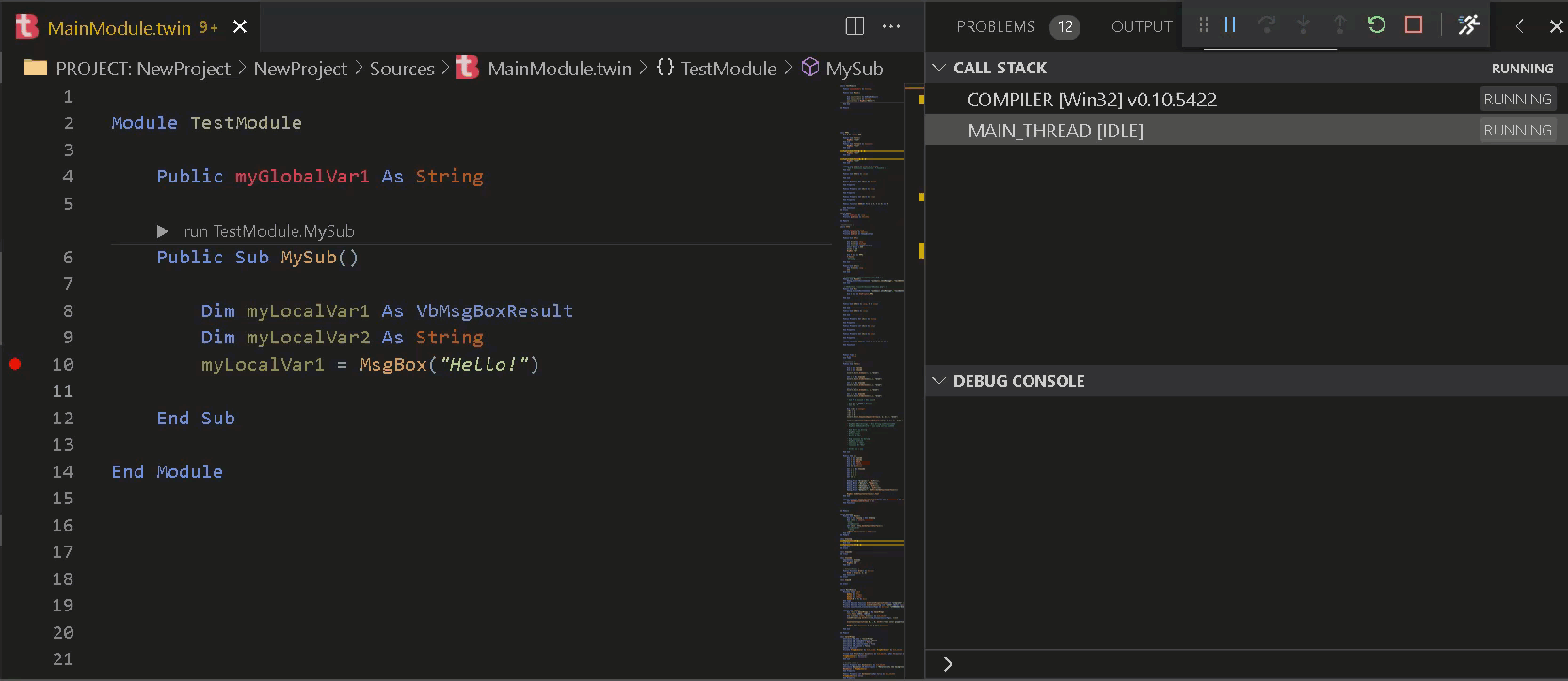This screenshot has width=1568, height=681.
Task: Click the twinBASIC icon on the tab
Action: pos(27,26)
